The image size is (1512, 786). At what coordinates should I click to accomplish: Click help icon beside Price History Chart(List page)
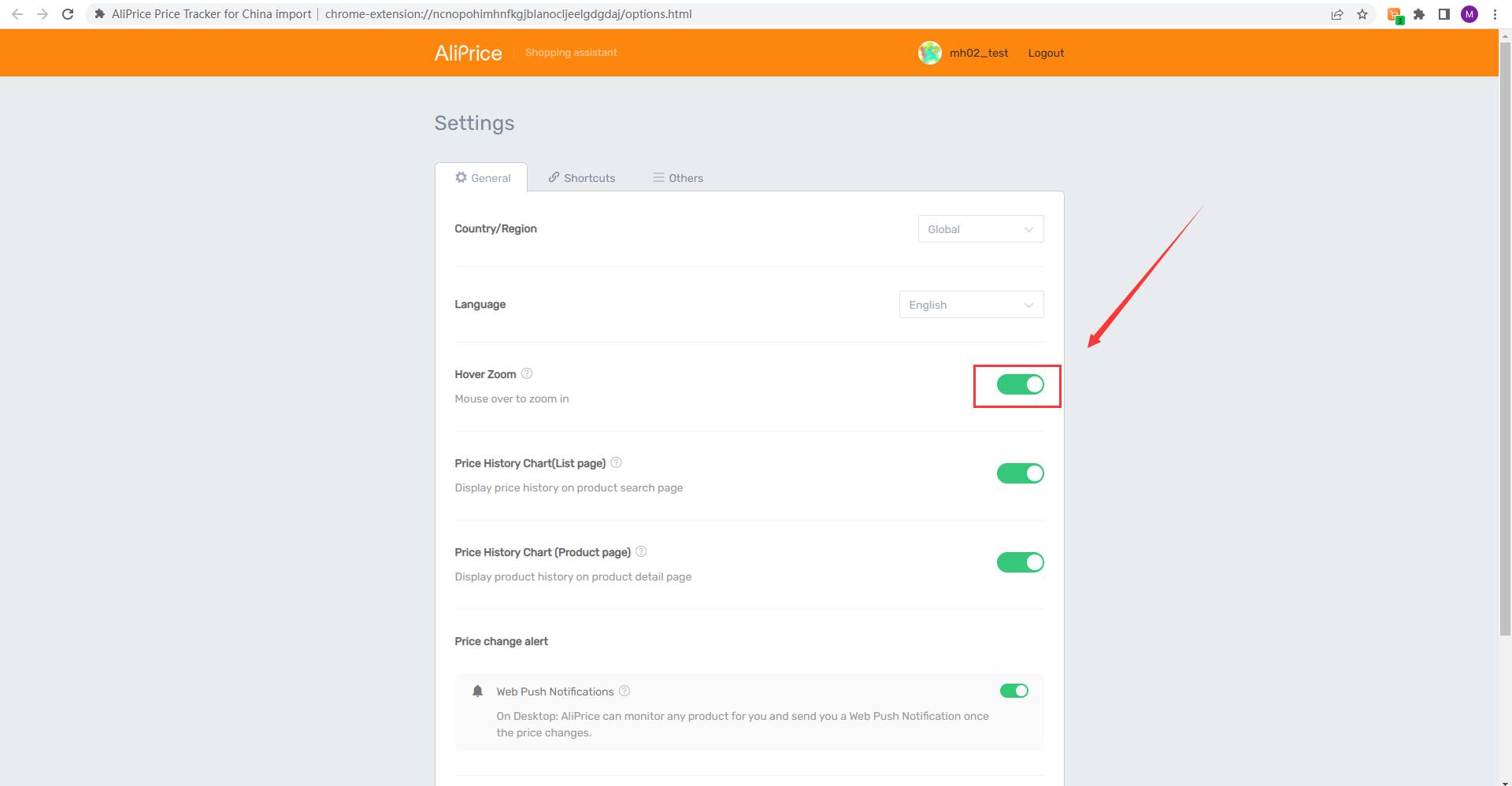616,462
